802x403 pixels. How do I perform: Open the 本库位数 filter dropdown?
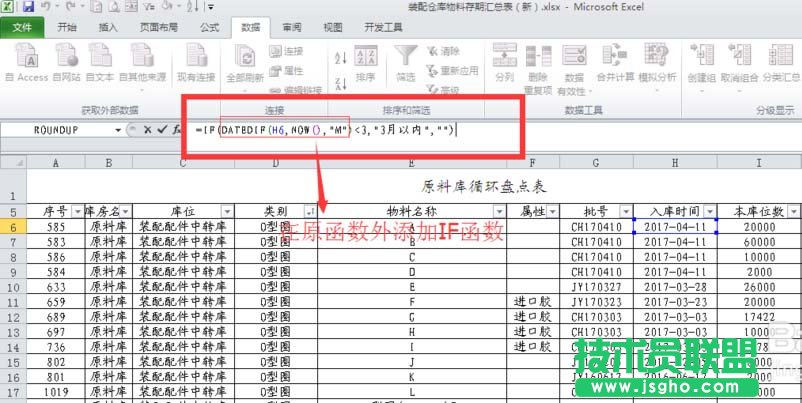793,211
